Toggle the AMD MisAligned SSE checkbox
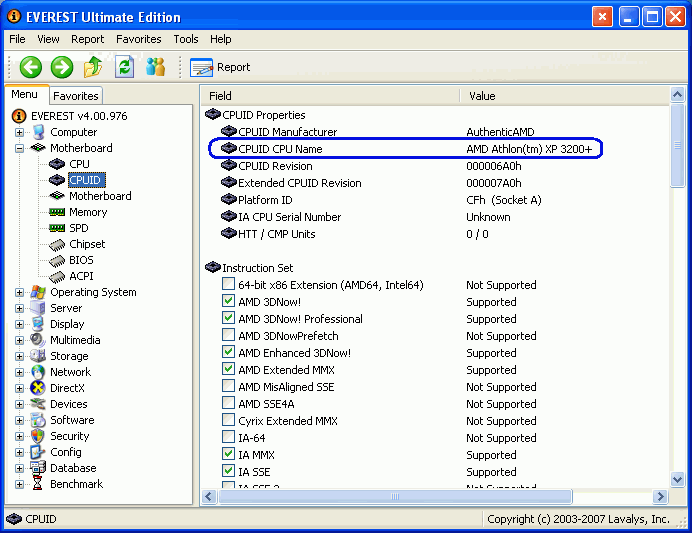This screenshot has height=533, width=692. [228, 386]
